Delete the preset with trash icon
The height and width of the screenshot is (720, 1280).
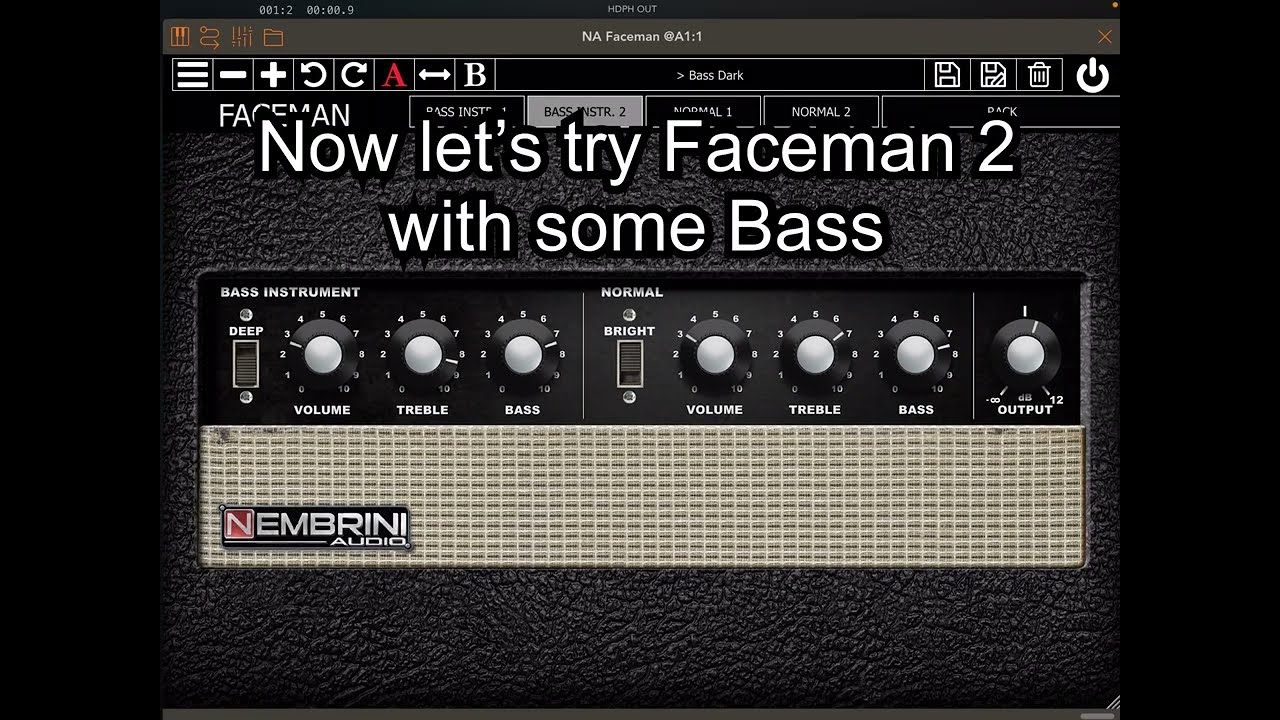1039,75
